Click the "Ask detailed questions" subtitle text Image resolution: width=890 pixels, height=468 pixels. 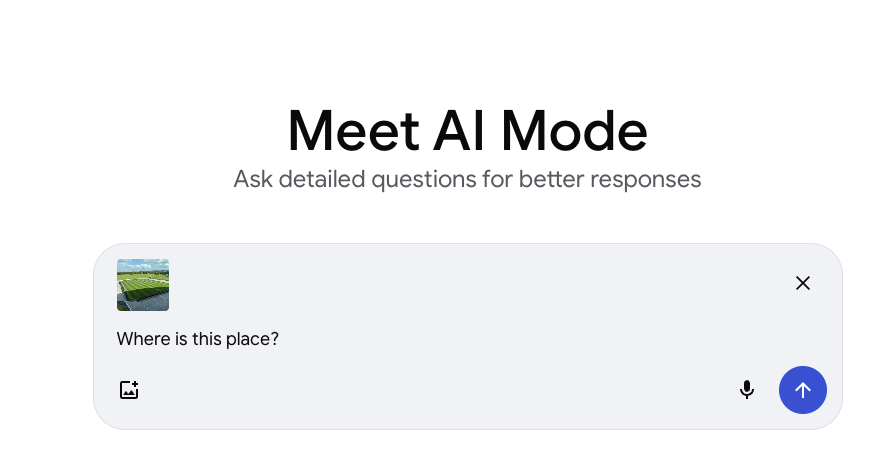click(x=467, y=180)
